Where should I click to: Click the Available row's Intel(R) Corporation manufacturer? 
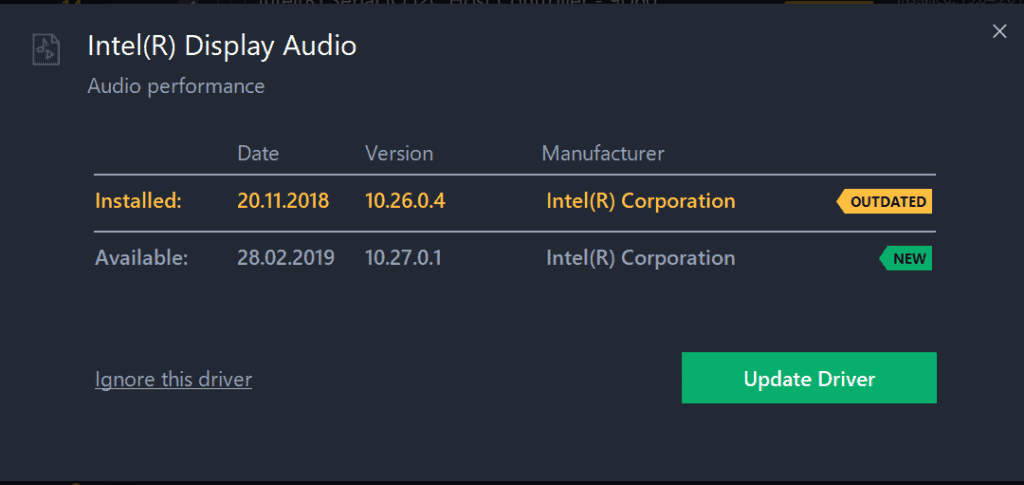640,258
